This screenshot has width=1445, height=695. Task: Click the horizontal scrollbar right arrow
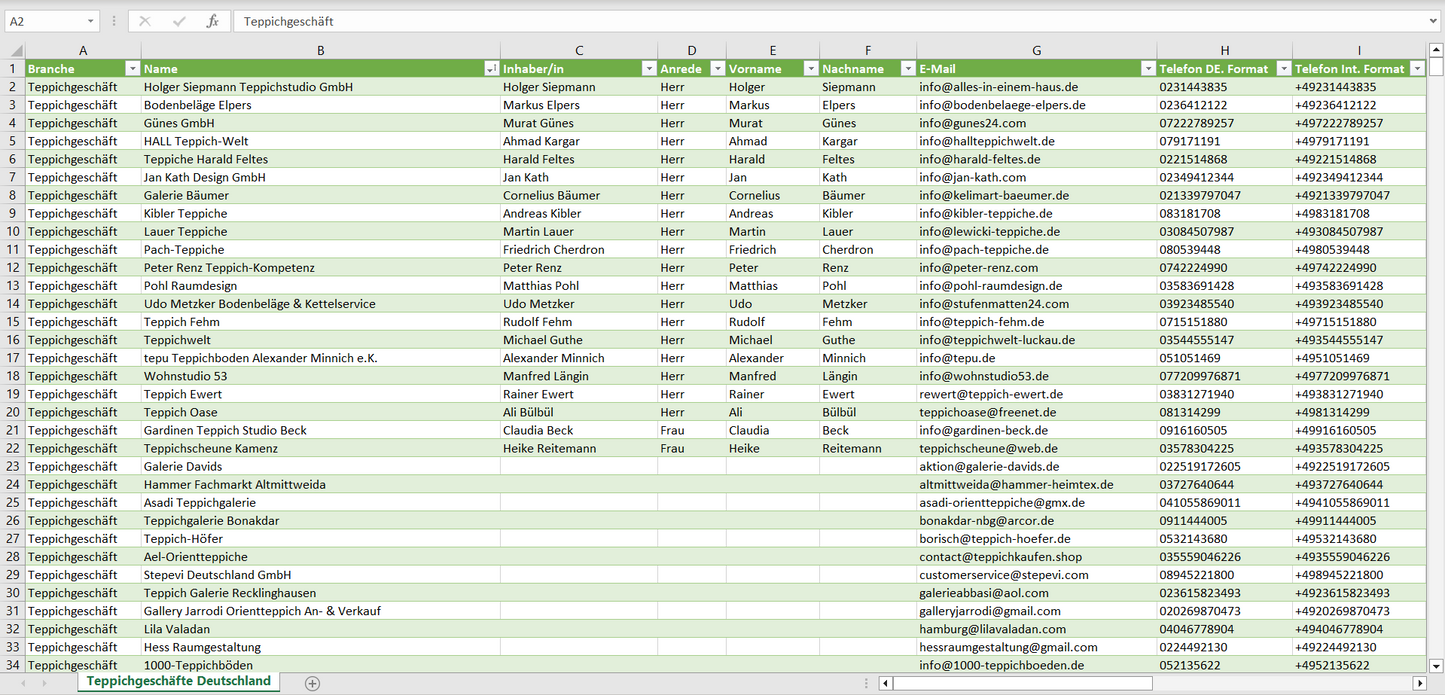tap(1418, 683)
